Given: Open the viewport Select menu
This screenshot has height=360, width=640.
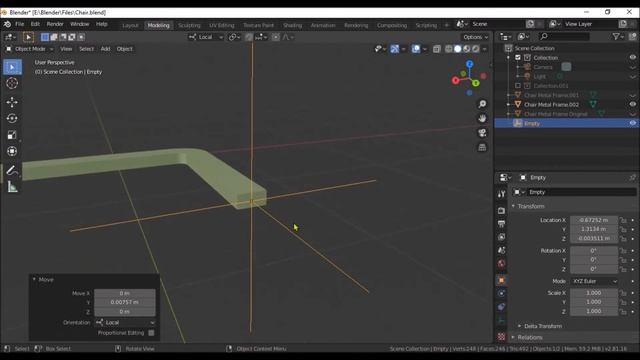Looking at the screenshot, I should coord(87,49).
